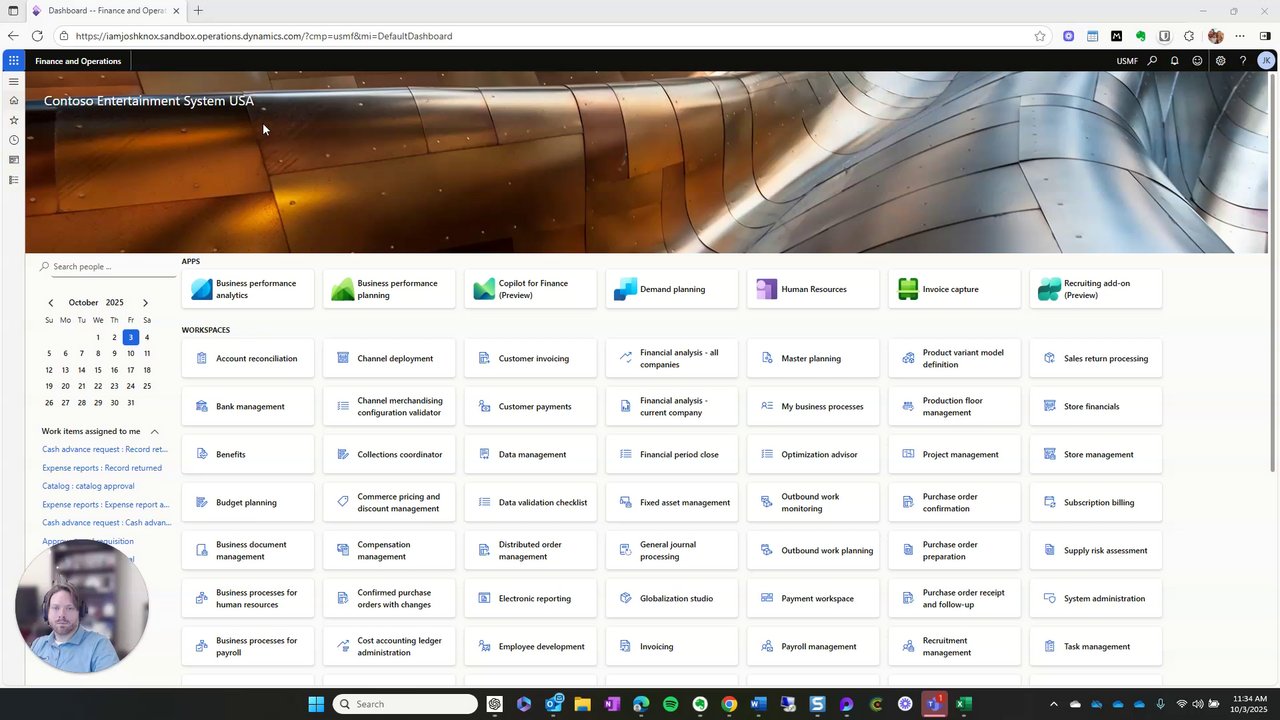
Task: Open the Bank management workspace
Action: click(248, 406)
